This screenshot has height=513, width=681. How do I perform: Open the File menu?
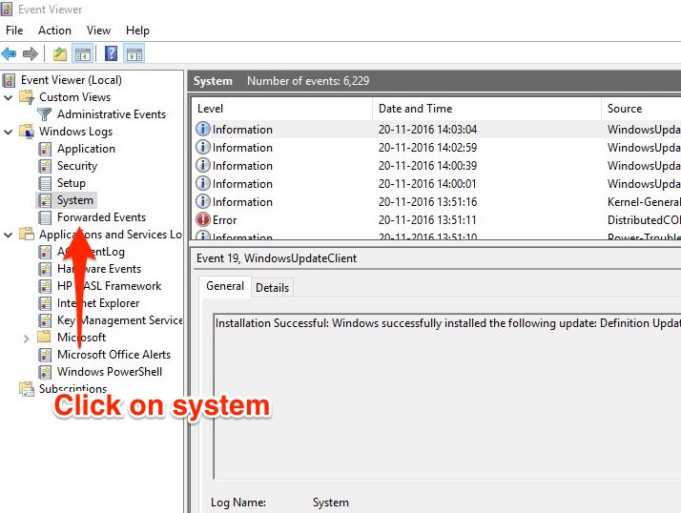coord(14,30)
